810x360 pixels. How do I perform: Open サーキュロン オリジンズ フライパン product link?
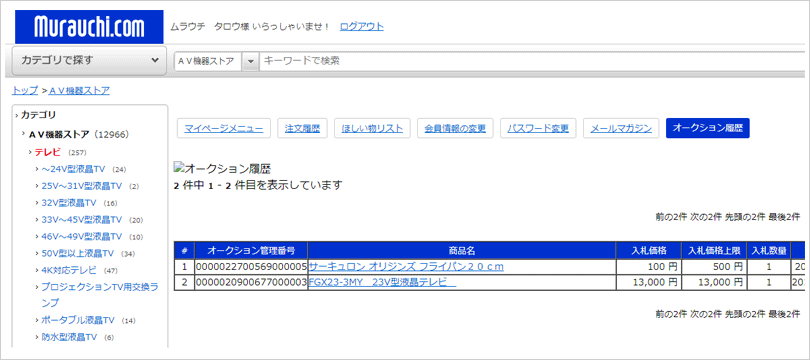coord(406,267)
